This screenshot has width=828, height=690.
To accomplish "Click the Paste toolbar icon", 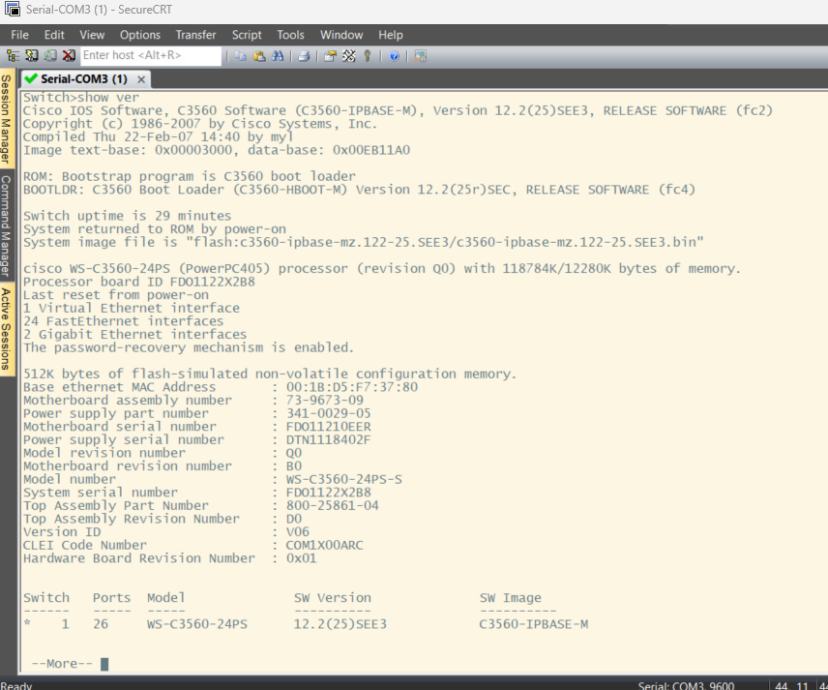I will (x=259, y=56).
